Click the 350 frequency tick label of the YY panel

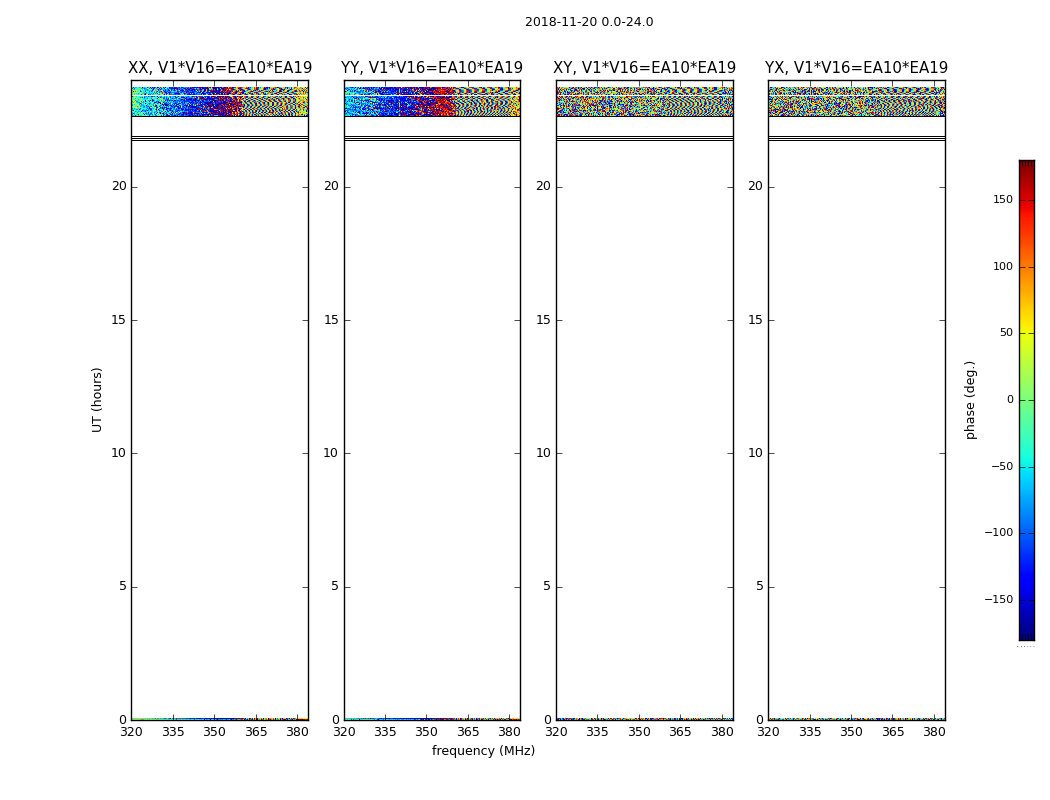tap(427, 732)
